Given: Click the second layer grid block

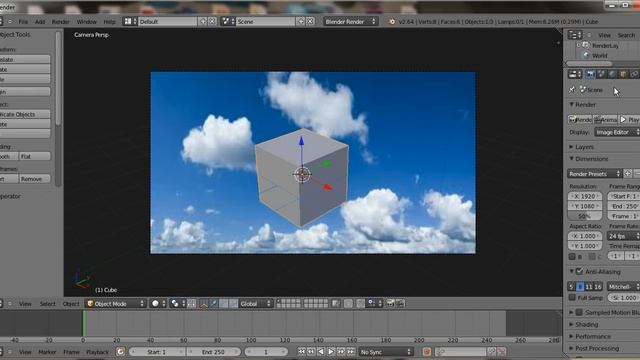Looking at the screenshot, I should click(316, 304).
